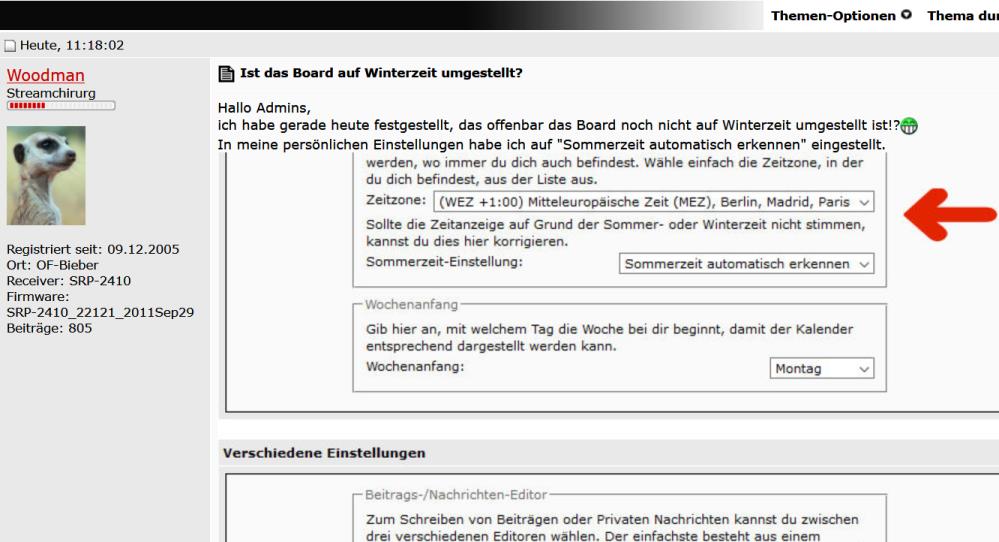Click the document icon before the post title
The image size is (999, 542).
point(226,74)
